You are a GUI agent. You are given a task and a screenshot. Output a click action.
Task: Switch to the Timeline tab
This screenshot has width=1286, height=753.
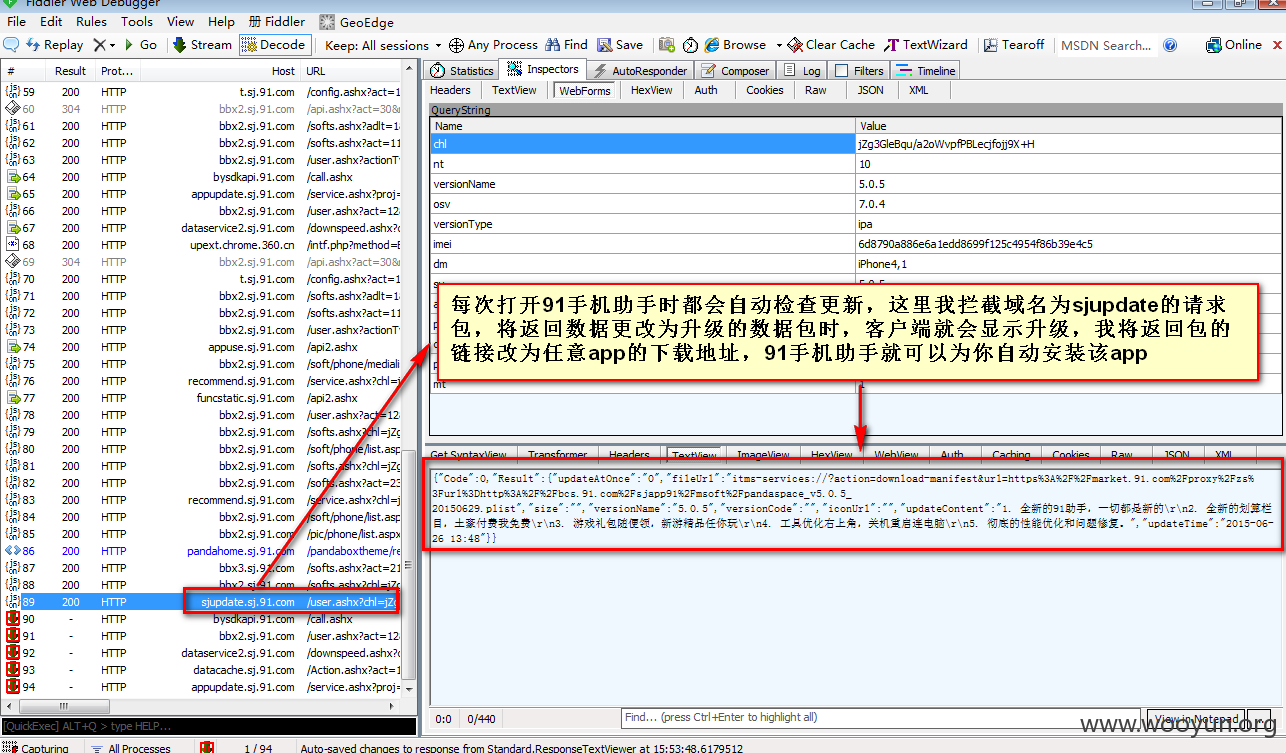[x=925, y=71]
